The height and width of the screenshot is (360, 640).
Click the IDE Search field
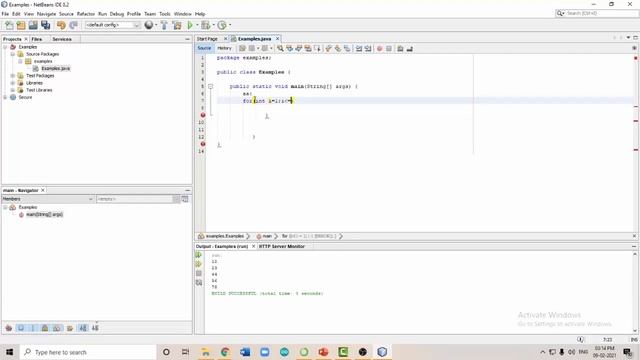[597, 13]
